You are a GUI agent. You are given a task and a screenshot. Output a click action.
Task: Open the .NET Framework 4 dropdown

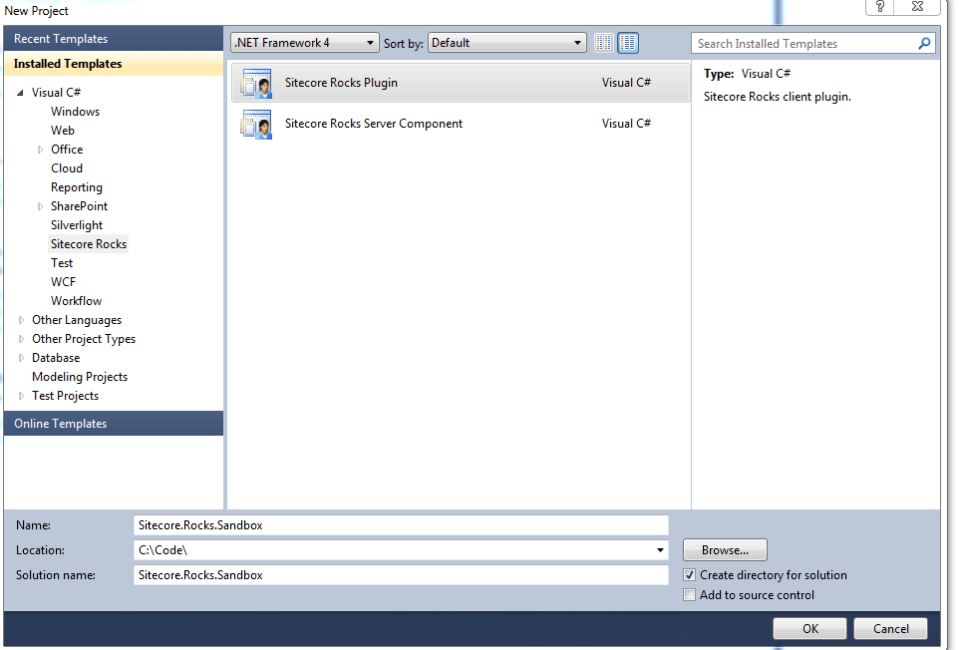(372, 42)
